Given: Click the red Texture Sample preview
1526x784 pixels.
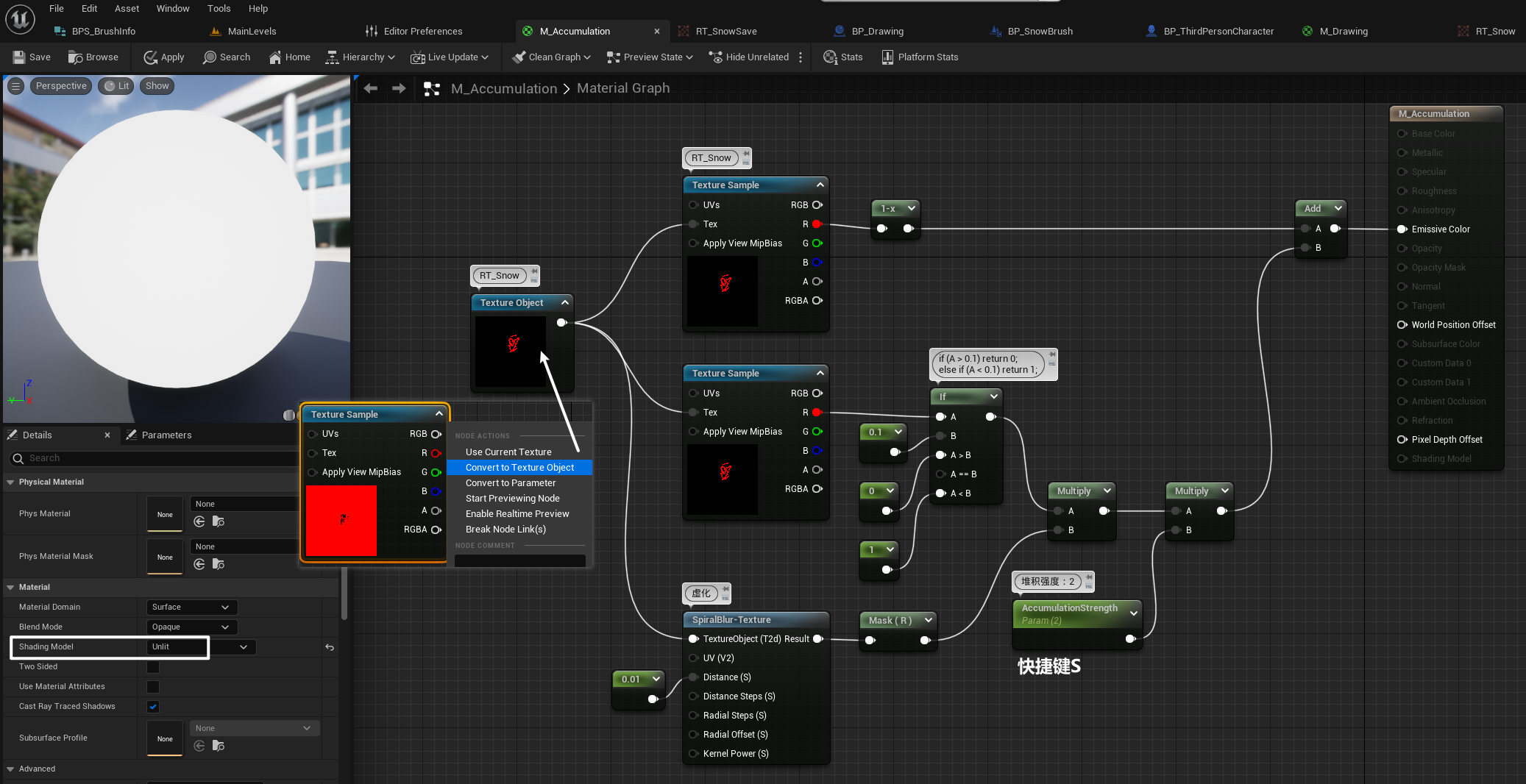Looking at the screenshot, I should 341,521.
